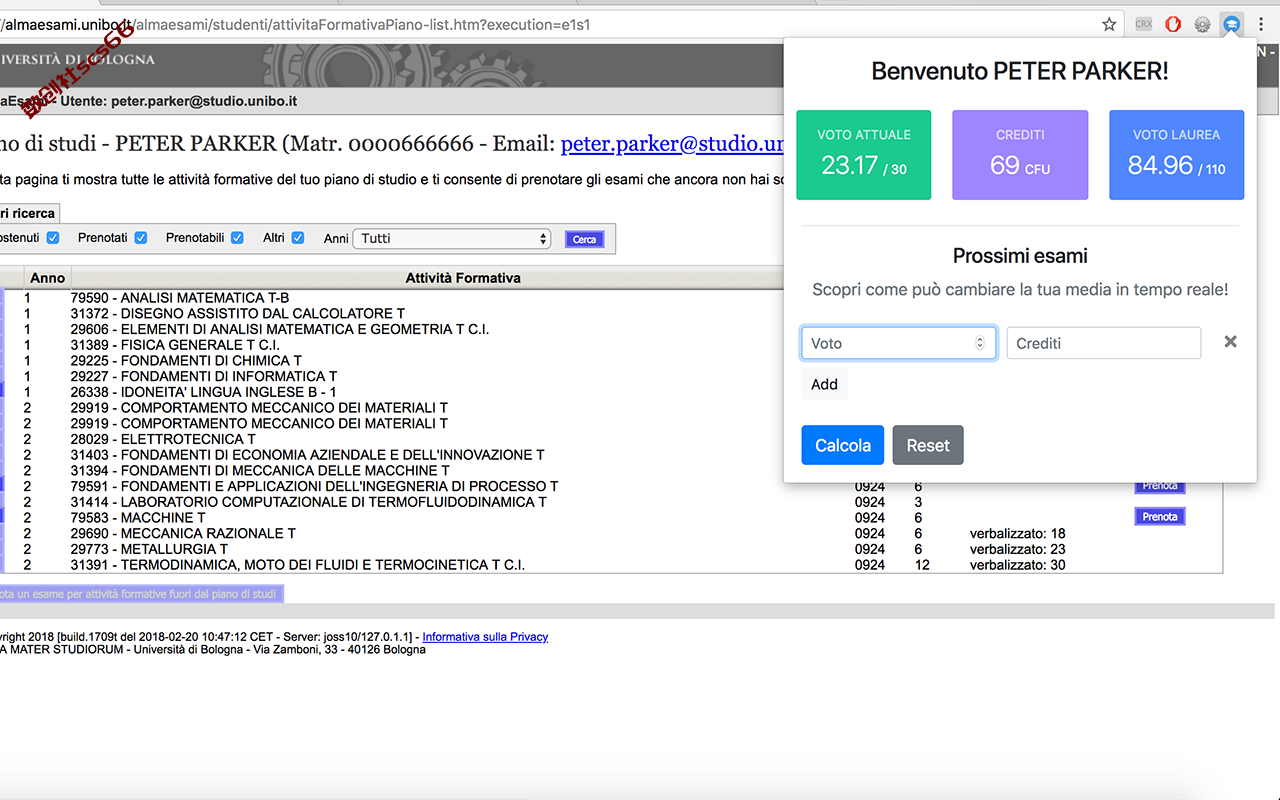Click the Voto input field

click(x=898, y=343)
